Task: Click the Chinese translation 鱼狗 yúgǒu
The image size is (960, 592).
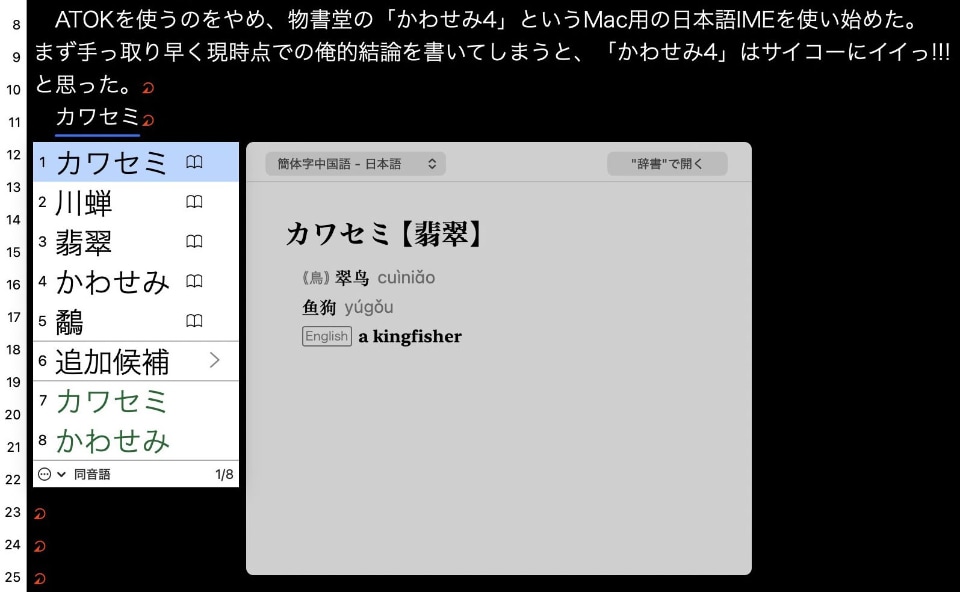Action: 348,307
